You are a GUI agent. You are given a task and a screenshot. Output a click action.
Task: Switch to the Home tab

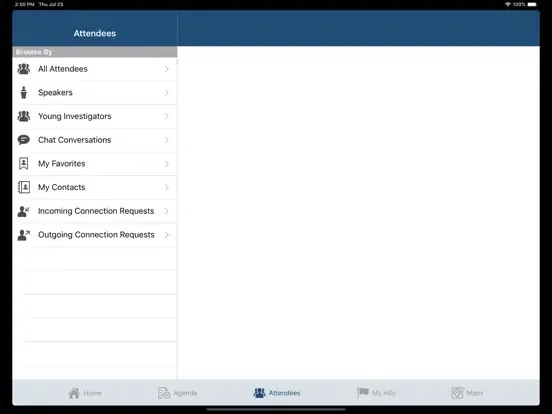tap(85, 393)
